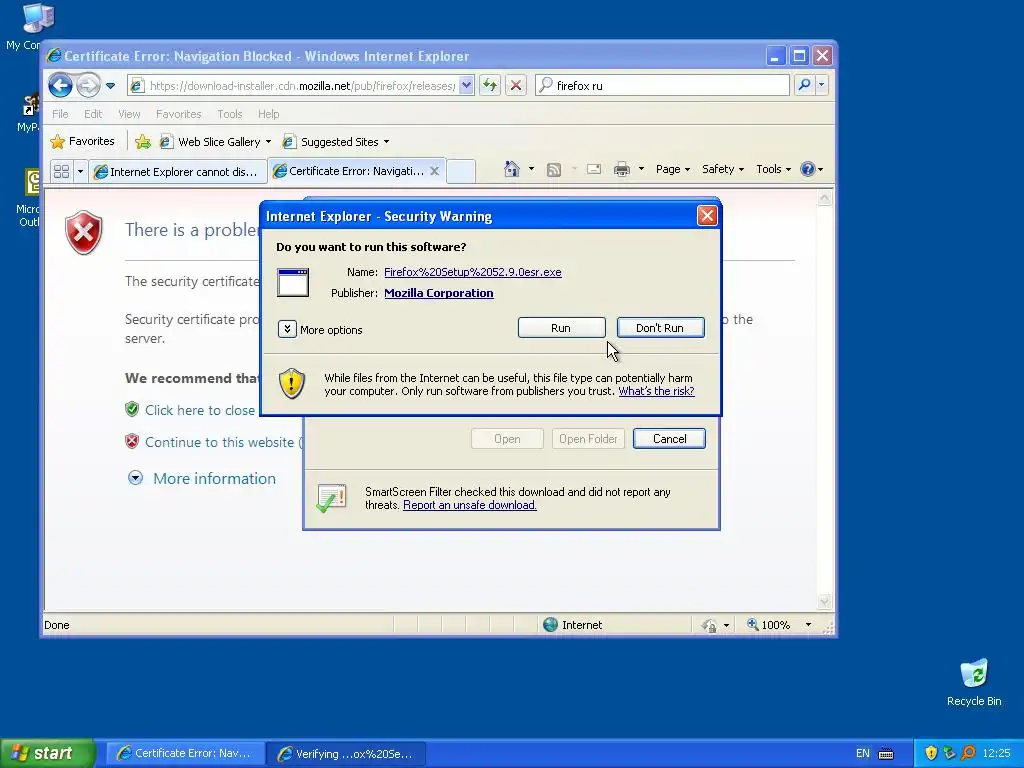The height and width of the screenshot is (768, 1024).
Task: Open the Help menu
Action: coord(268,114)
